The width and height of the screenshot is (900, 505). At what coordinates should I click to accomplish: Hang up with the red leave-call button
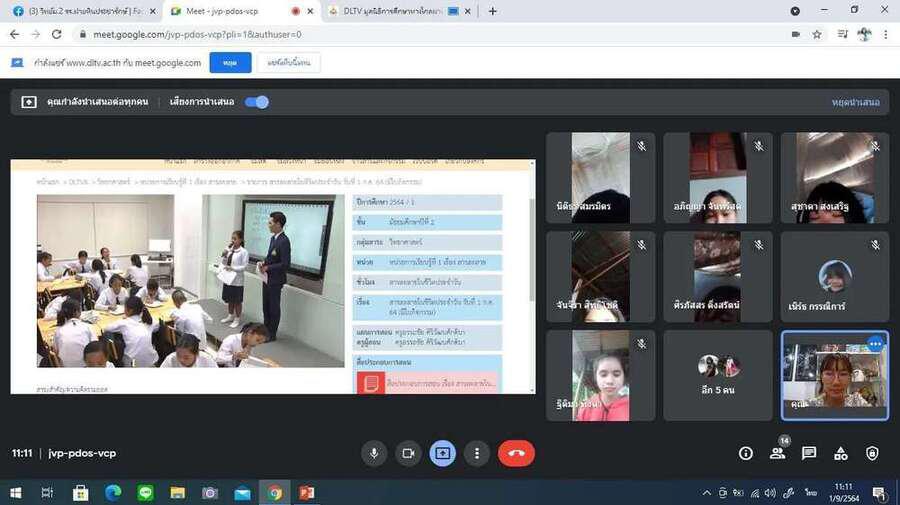click(x=516, y=453)
